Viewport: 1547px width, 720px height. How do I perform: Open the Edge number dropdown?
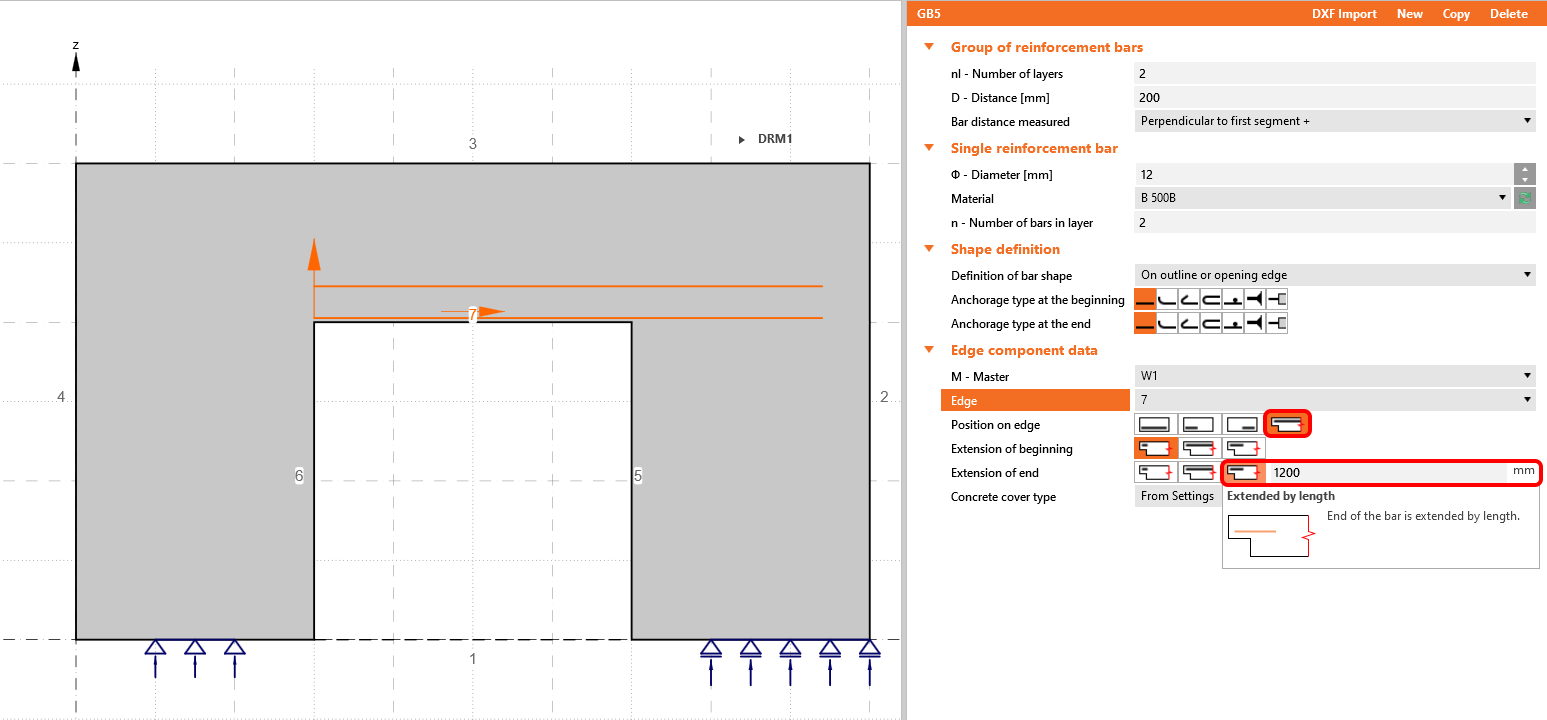(1335, 400)
